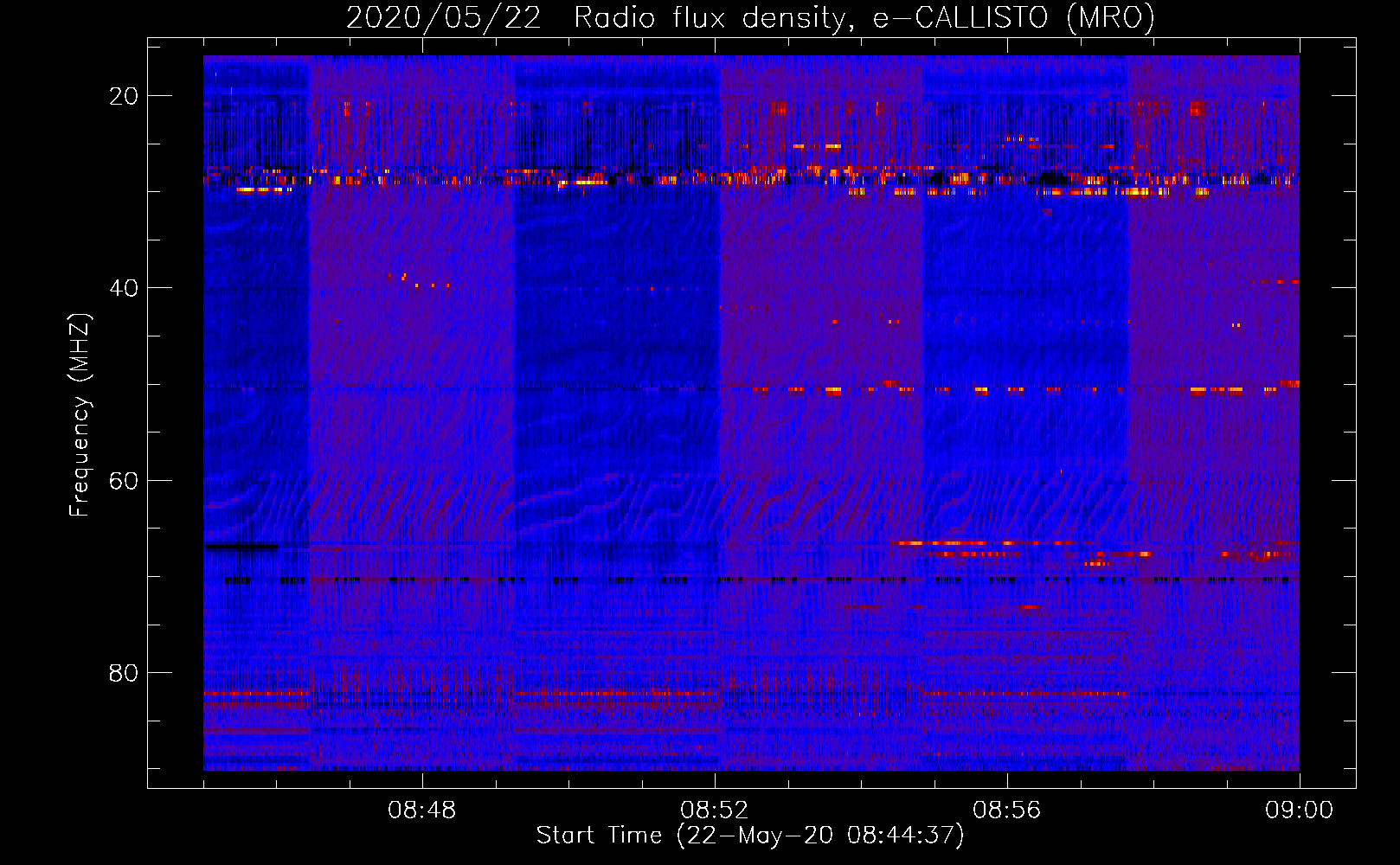The width and height of the screenshot is (1400, 865).
Task: Click the 40 MHz frequency tick label
Action: 125,288
